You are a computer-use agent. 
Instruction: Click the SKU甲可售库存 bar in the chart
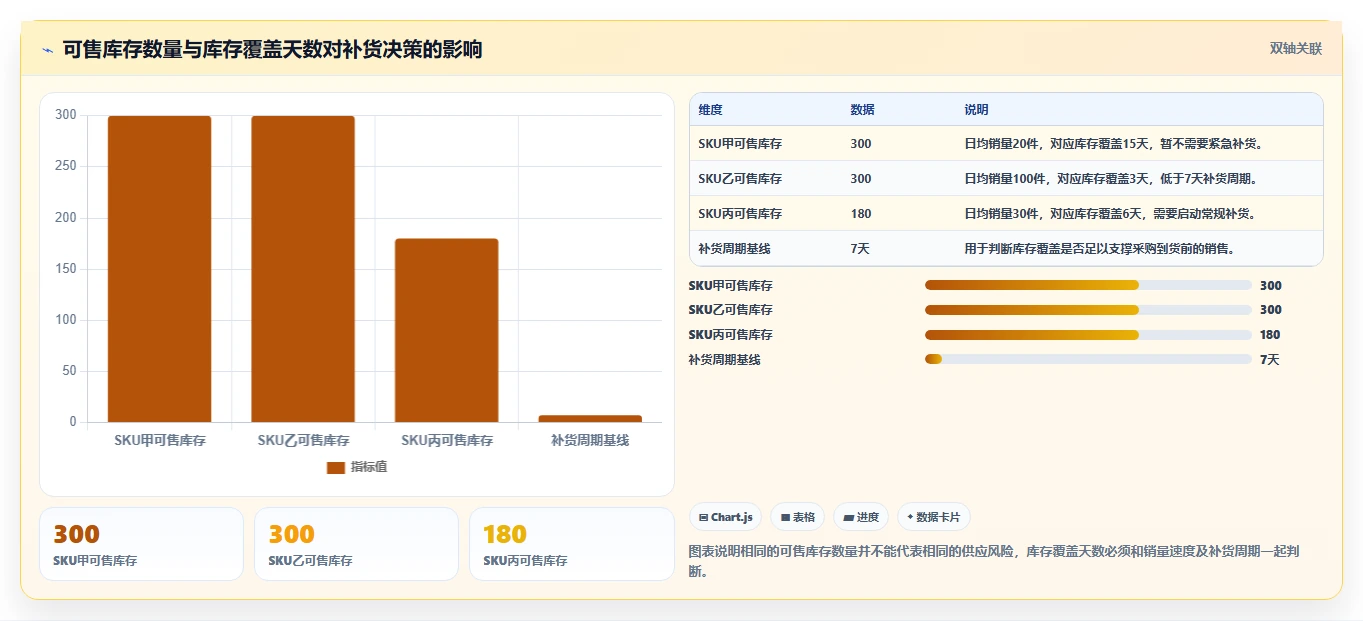tap(160, 269)
